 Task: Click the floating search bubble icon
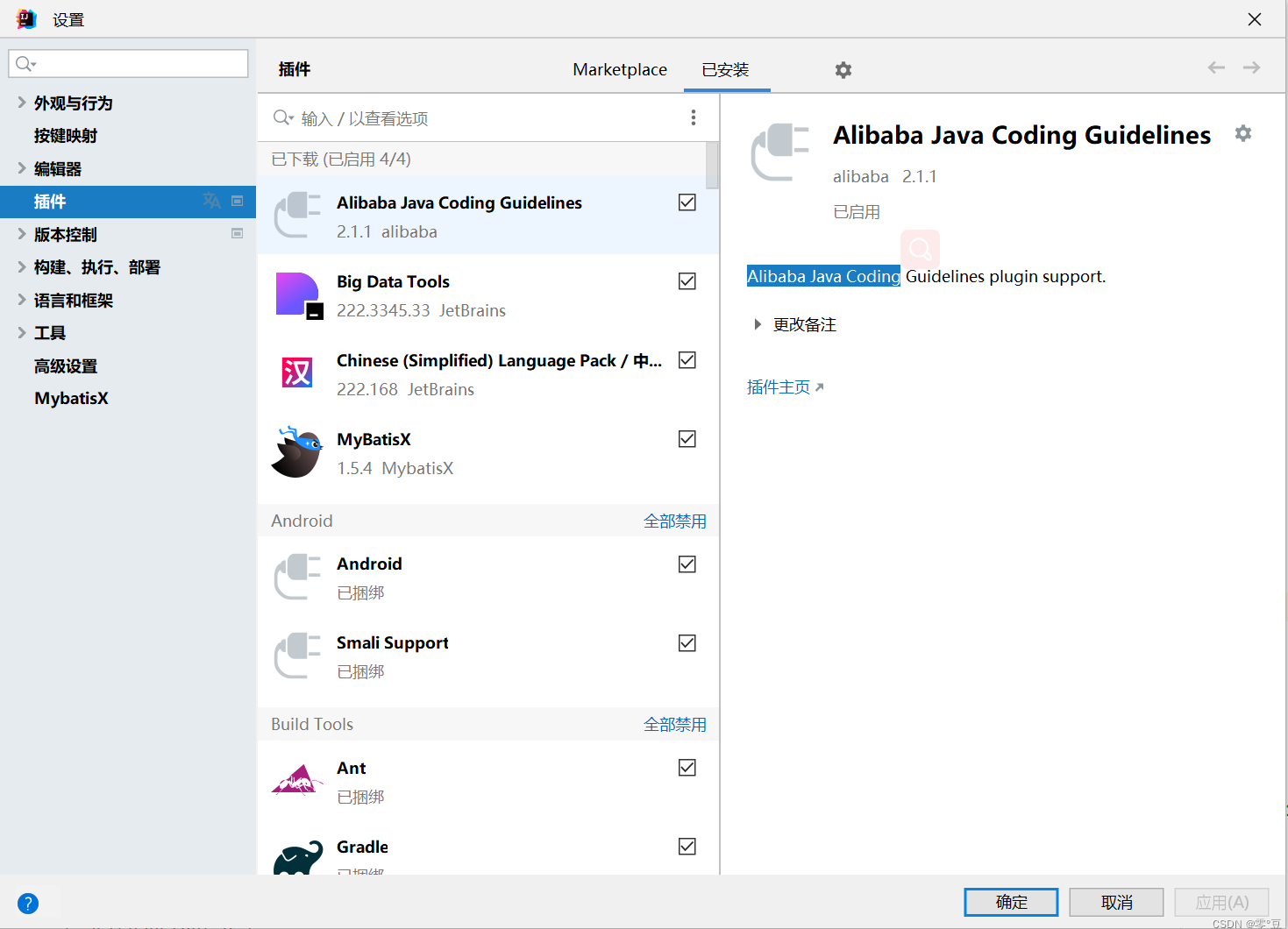[x=920, y=250]
